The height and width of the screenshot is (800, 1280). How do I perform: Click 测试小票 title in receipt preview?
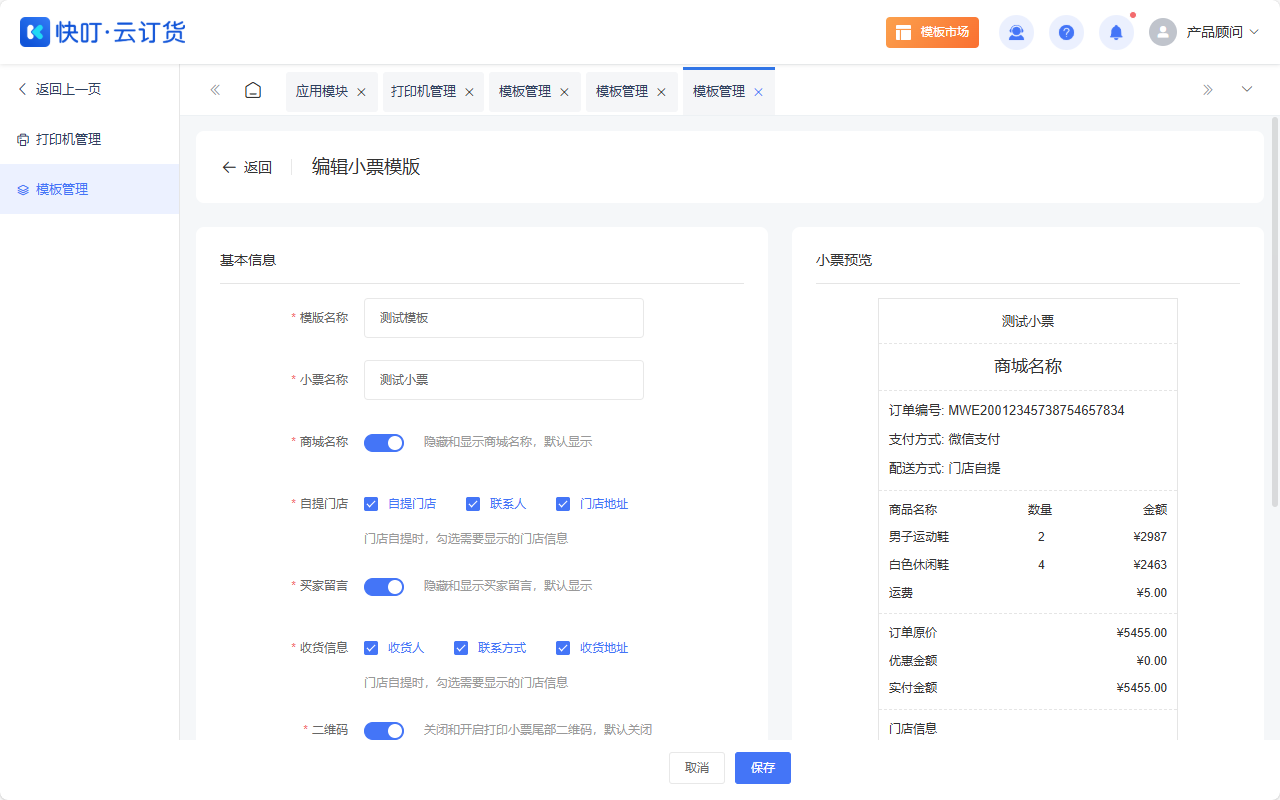pyautogui.click(x=1028, y=321)
